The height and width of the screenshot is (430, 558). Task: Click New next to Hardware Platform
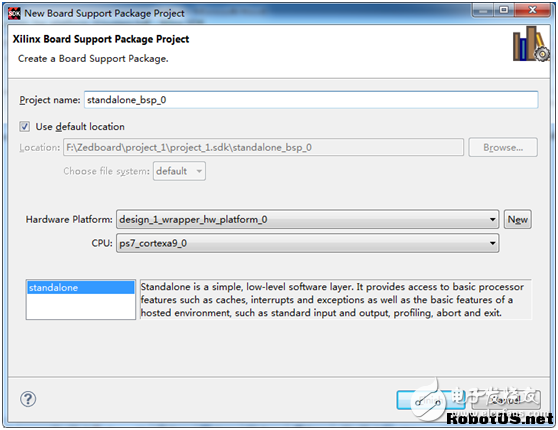pos(517,219)
